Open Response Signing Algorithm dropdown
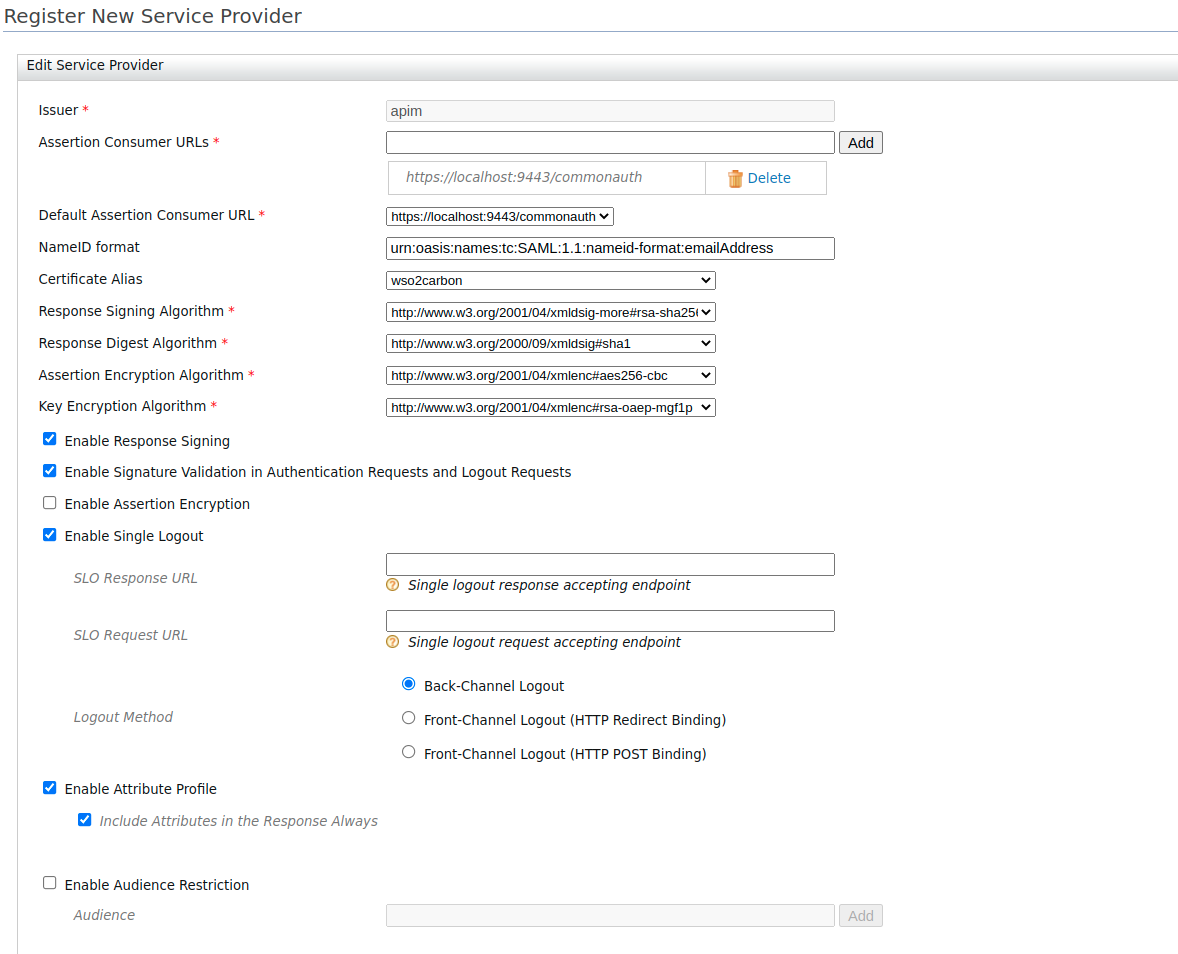Image resolution: width=1178 pixels, height=954 pixels. click(550, 312)
